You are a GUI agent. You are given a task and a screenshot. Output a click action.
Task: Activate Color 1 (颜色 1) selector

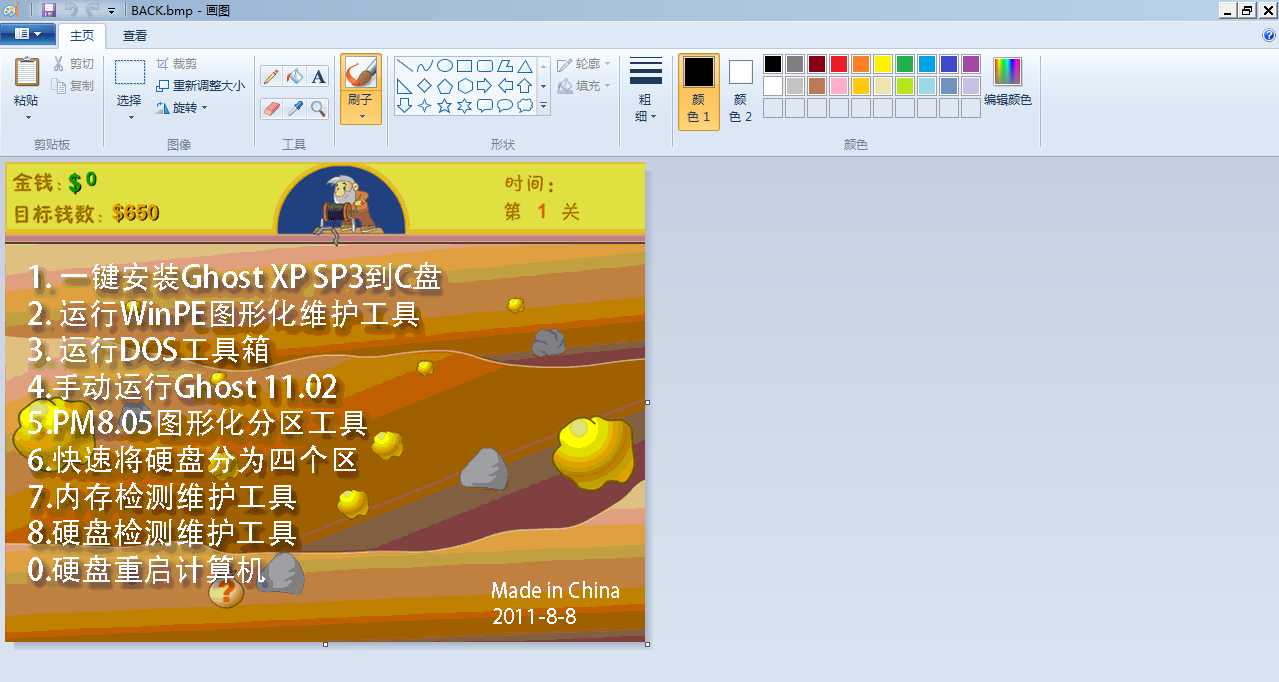(699, 91)
